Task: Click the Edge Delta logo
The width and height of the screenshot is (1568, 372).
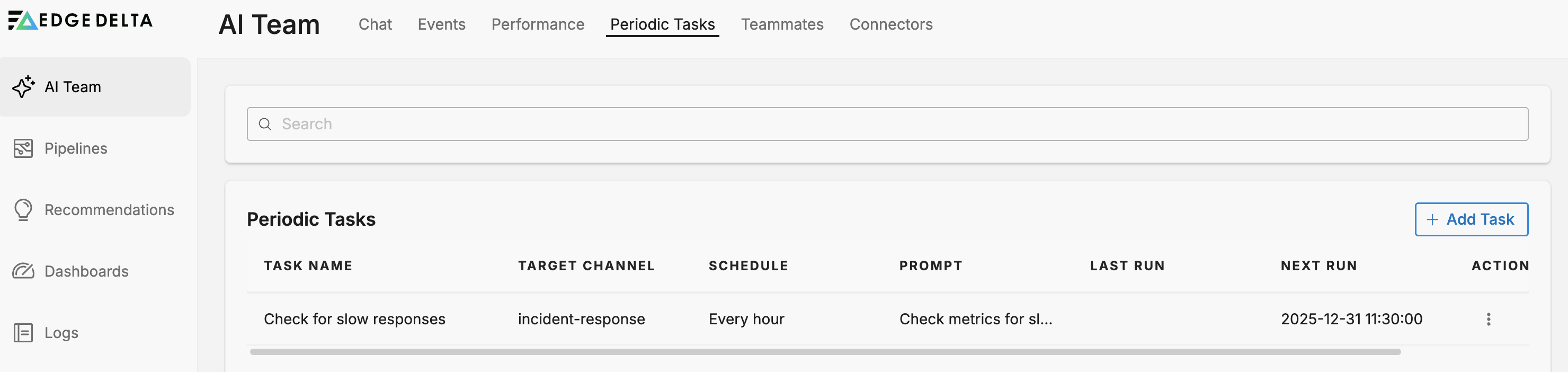Action: (81, 21)
